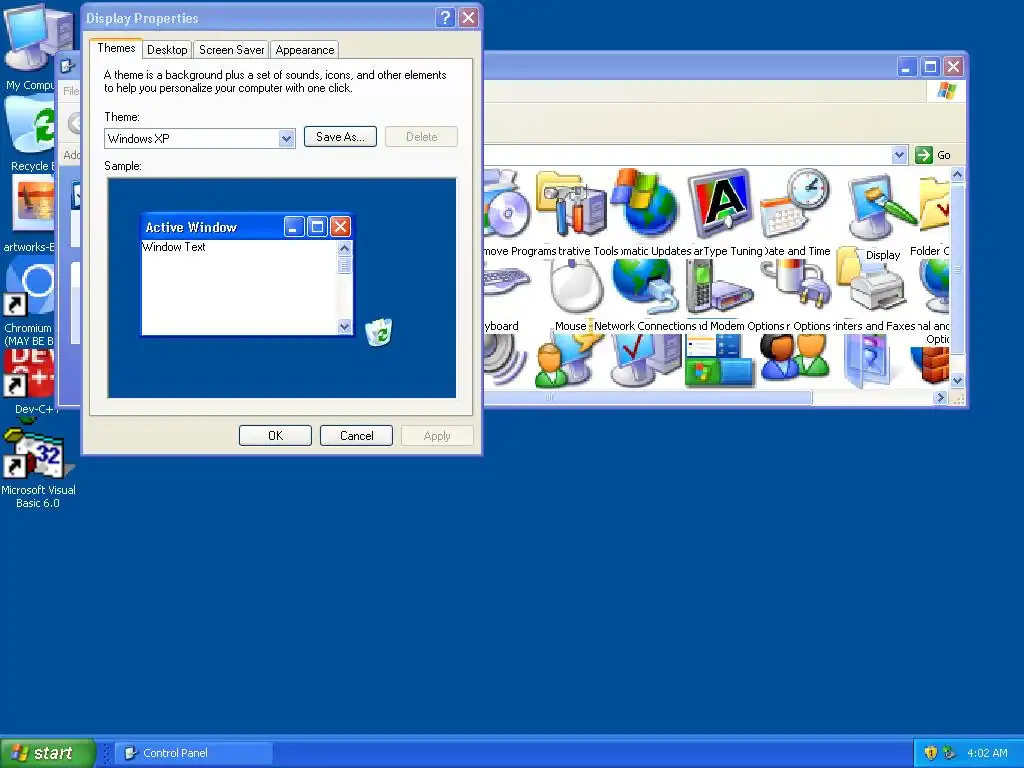
Task: Open the Theme dropdown list
Action: point(286,138)
